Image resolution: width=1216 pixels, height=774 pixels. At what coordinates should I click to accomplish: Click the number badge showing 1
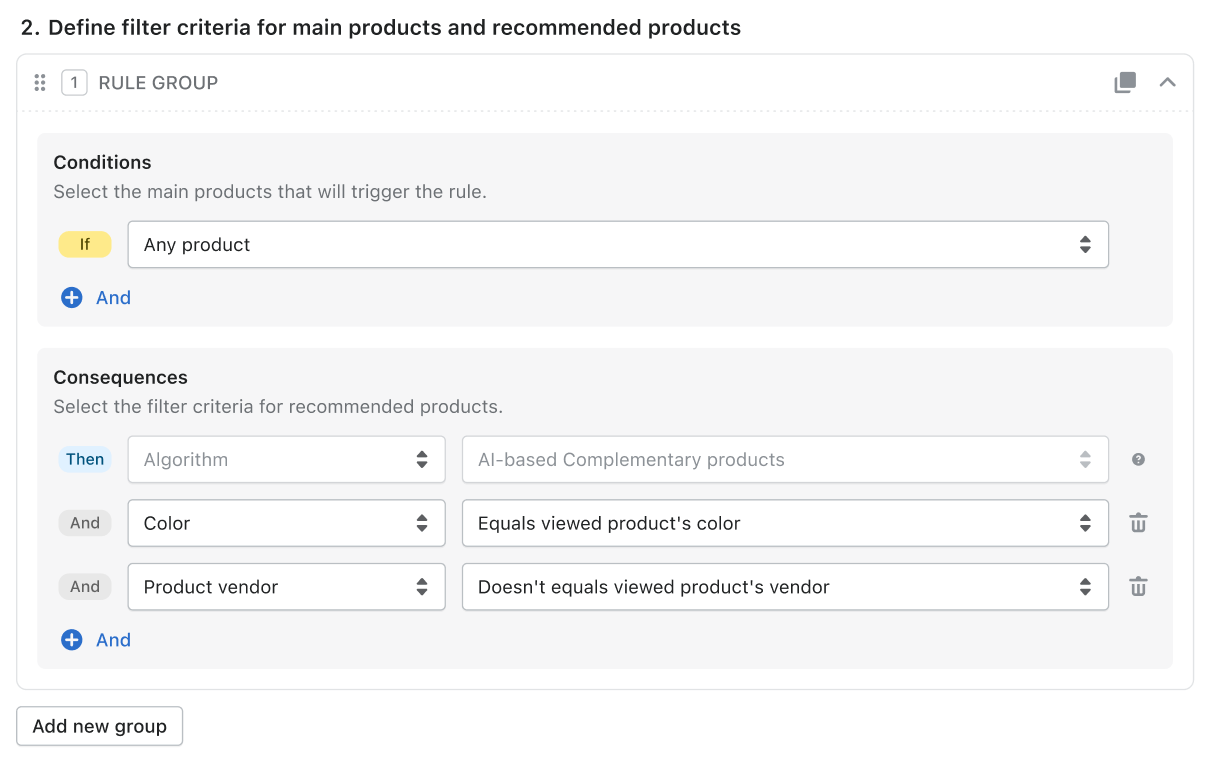(74, 82)
